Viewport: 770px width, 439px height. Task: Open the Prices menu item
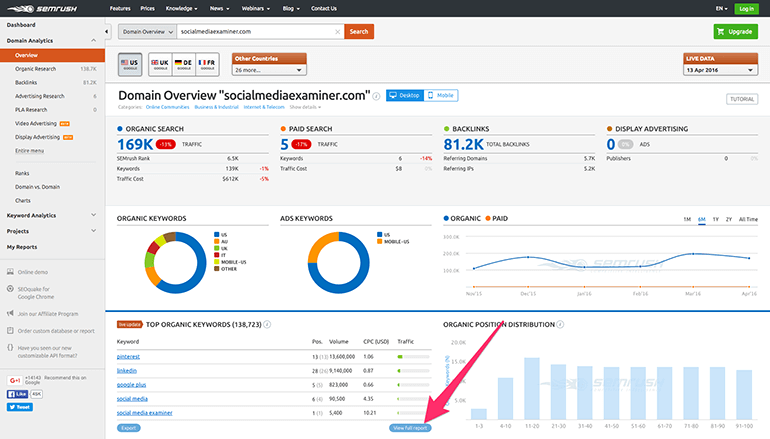(147, 8)
